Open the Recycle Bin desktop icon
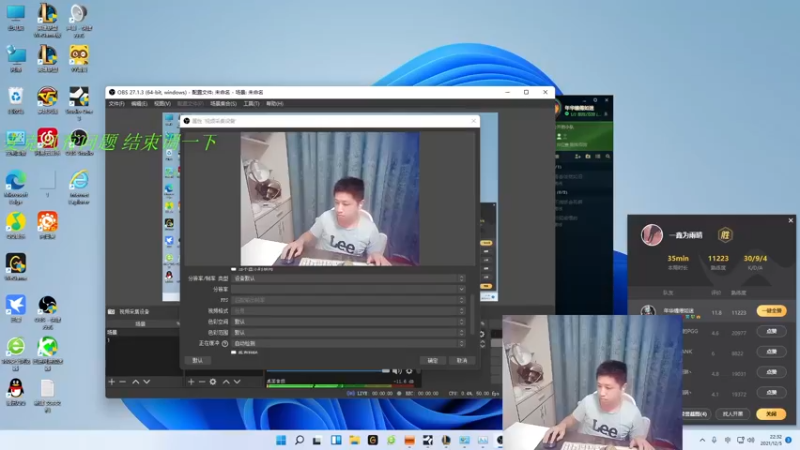The width and height of the screenshot is (800, 450). [x=16, y=100]
